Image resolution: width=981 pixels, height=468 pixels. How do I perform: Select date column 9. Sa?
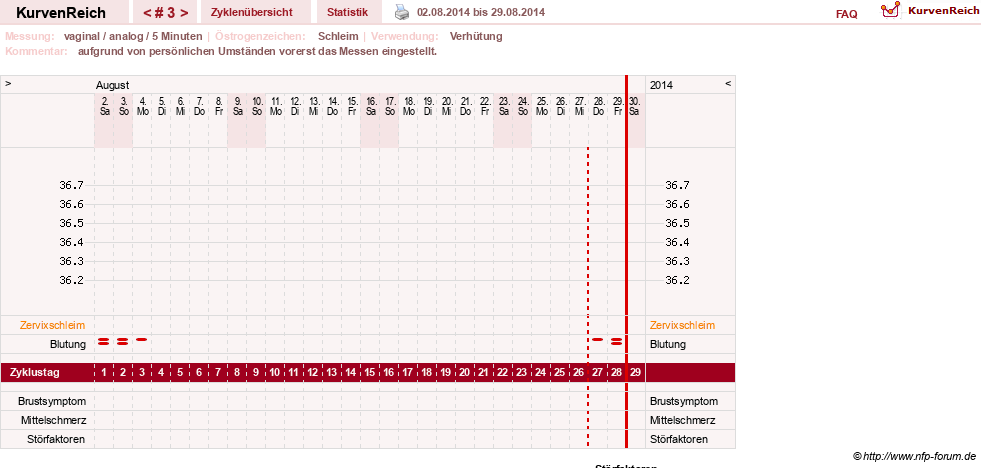click(238, 105)
